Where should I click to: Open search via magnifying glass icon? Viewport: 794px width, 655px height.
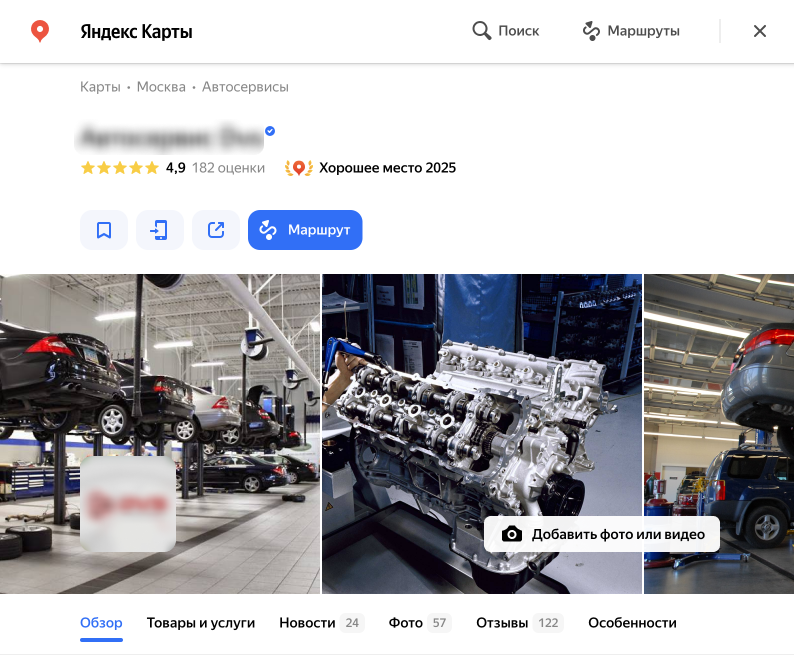click(482, 31)
